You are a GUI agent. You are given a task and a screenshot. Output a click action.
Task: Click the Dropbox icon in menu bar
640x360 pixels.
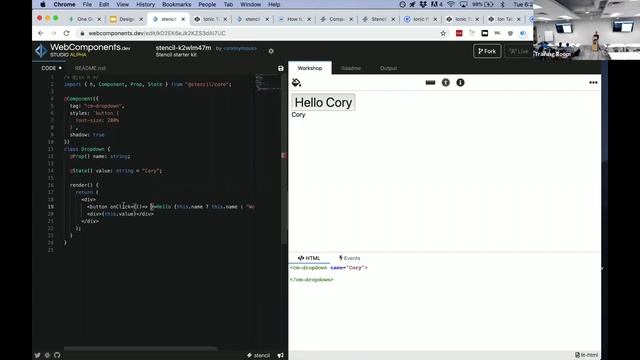[423, 4]
